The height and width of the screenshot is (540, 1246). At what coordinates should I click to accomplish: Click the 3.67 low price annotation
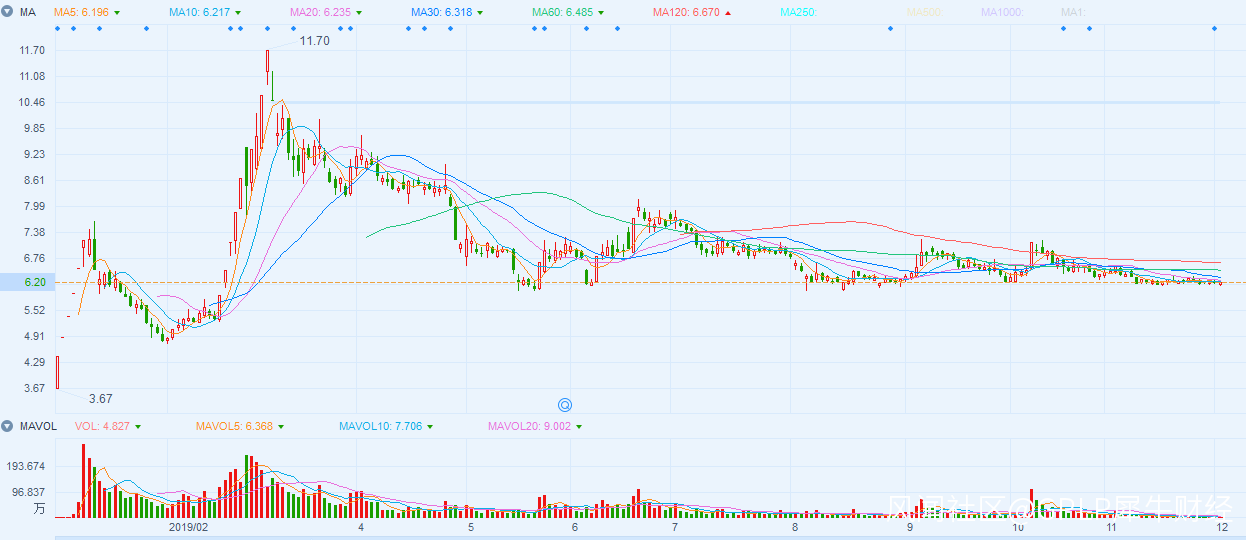tap(101, 398)
